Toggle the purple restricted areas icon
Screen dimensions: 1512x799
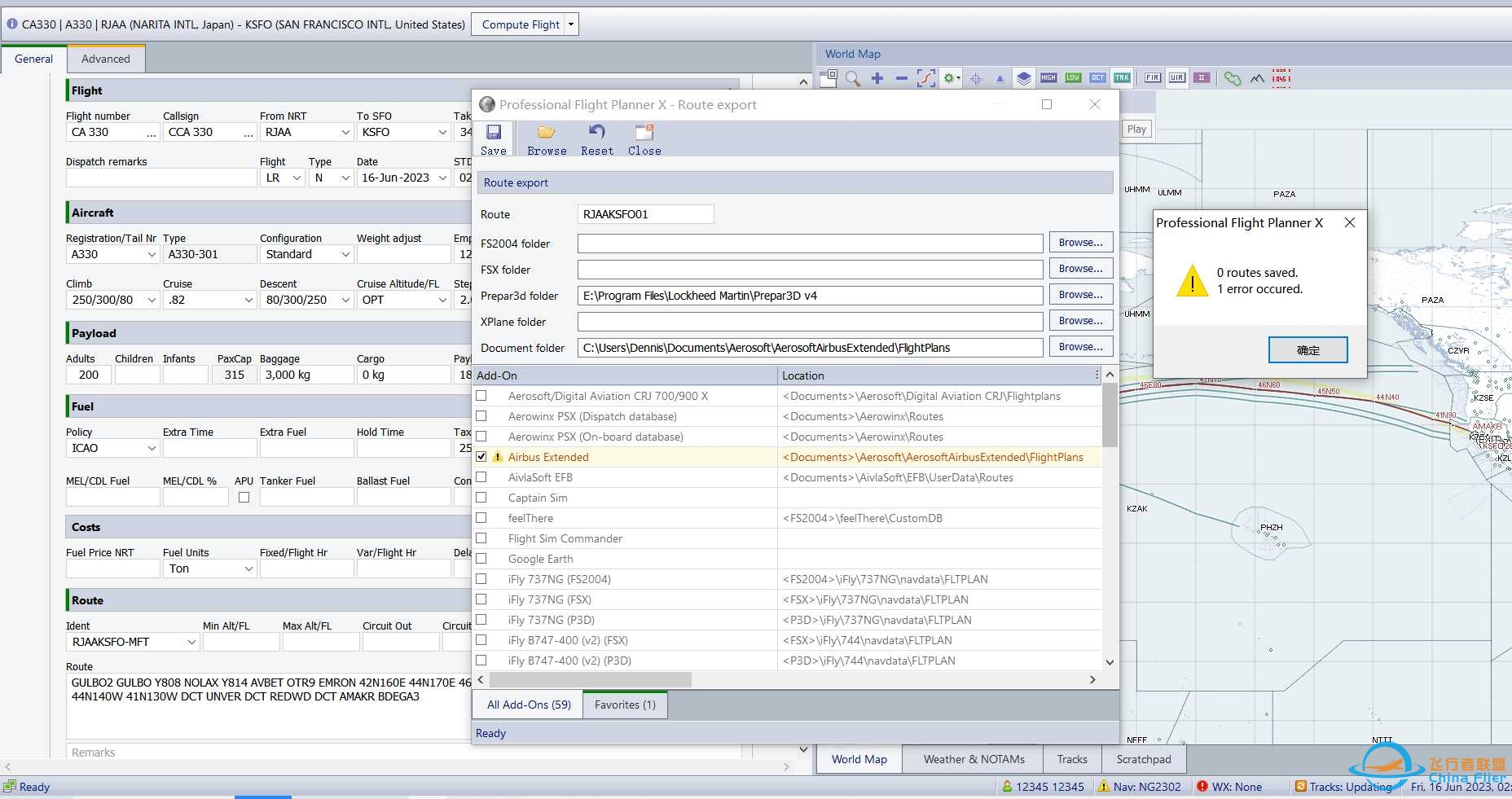pos(1202,78)
